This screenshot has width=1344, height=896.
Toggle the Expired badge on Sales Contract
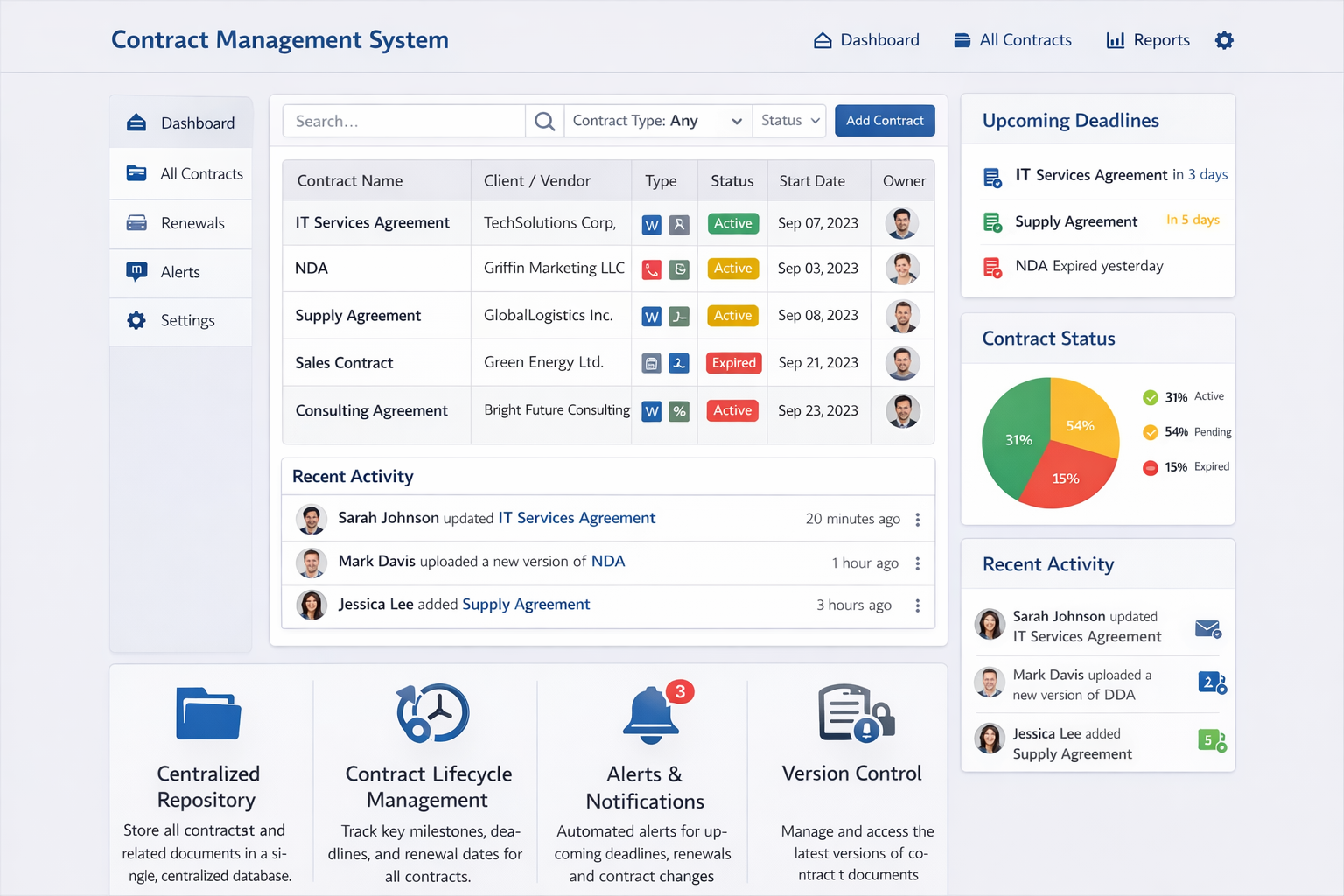(733, 362)
